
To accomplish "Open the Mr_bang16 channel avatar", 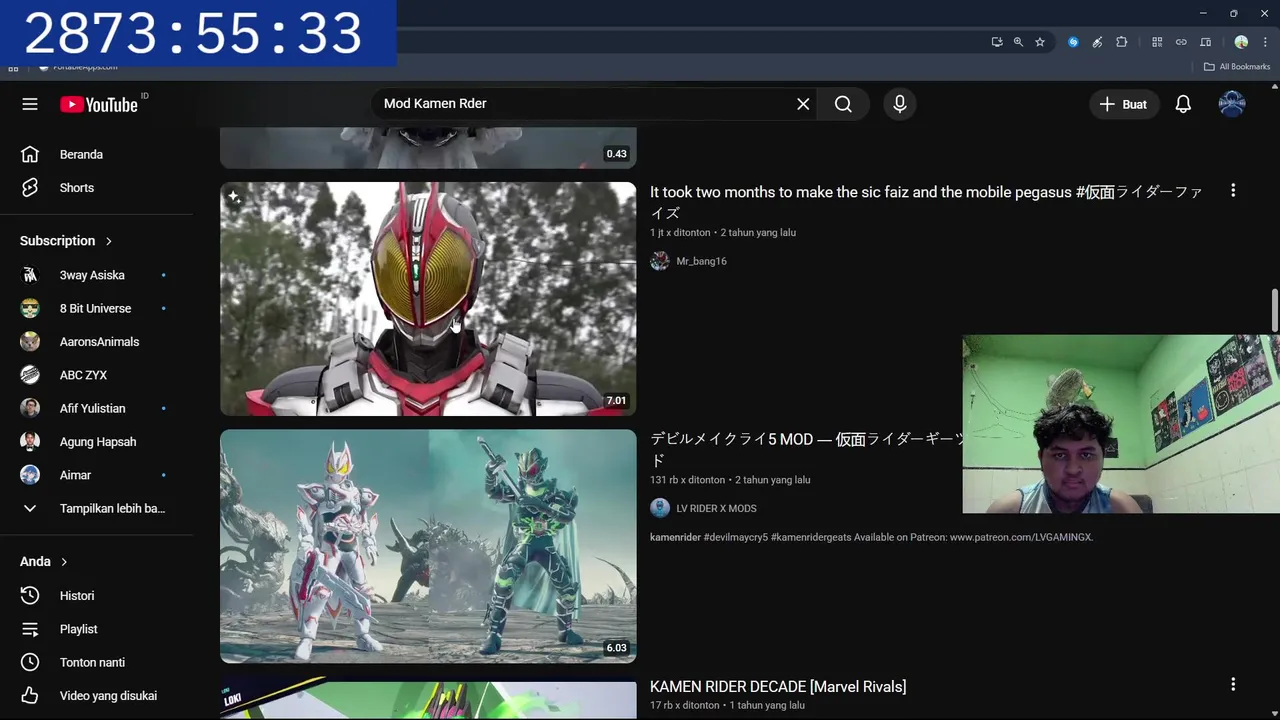I will [660, 261].
